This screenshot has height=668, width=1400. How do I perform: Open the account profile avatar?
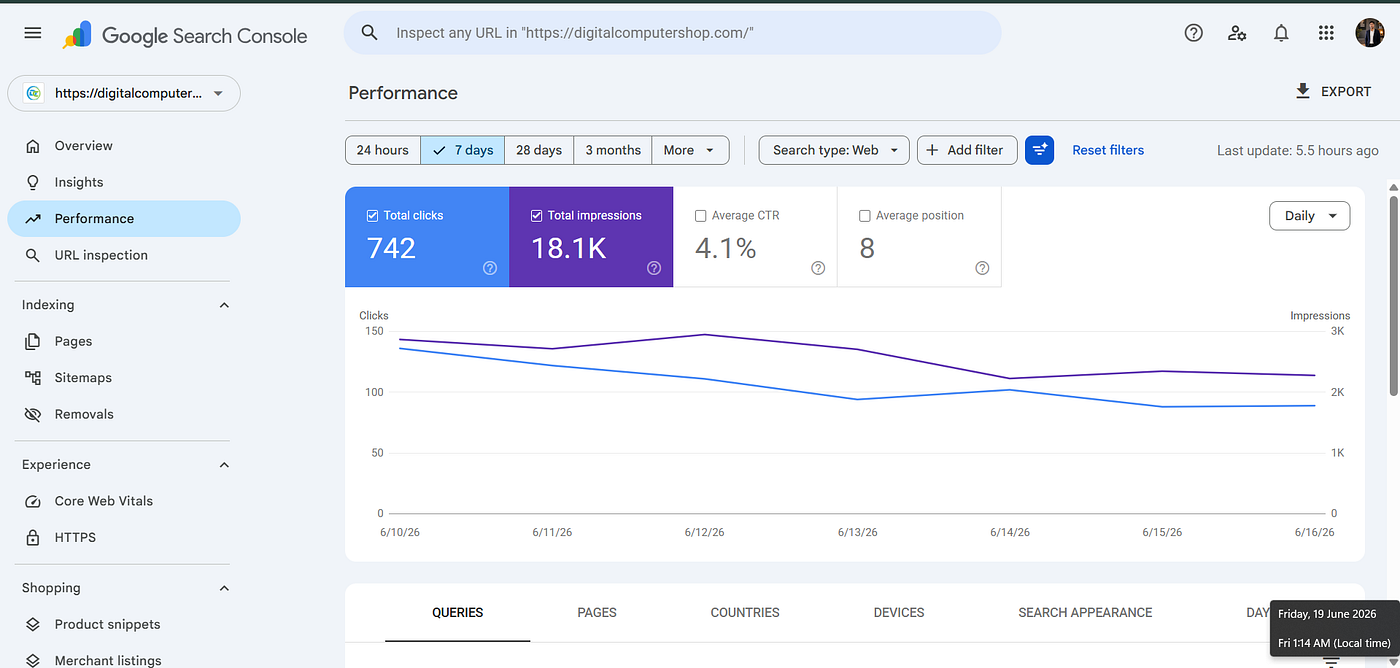click(1369, 33)
